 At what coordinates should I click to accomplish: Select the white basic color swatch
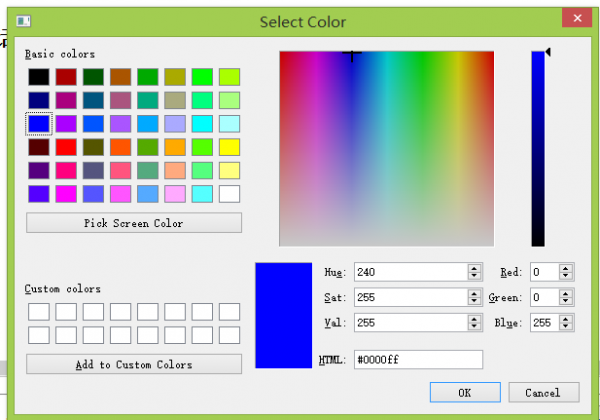[230, 194]
